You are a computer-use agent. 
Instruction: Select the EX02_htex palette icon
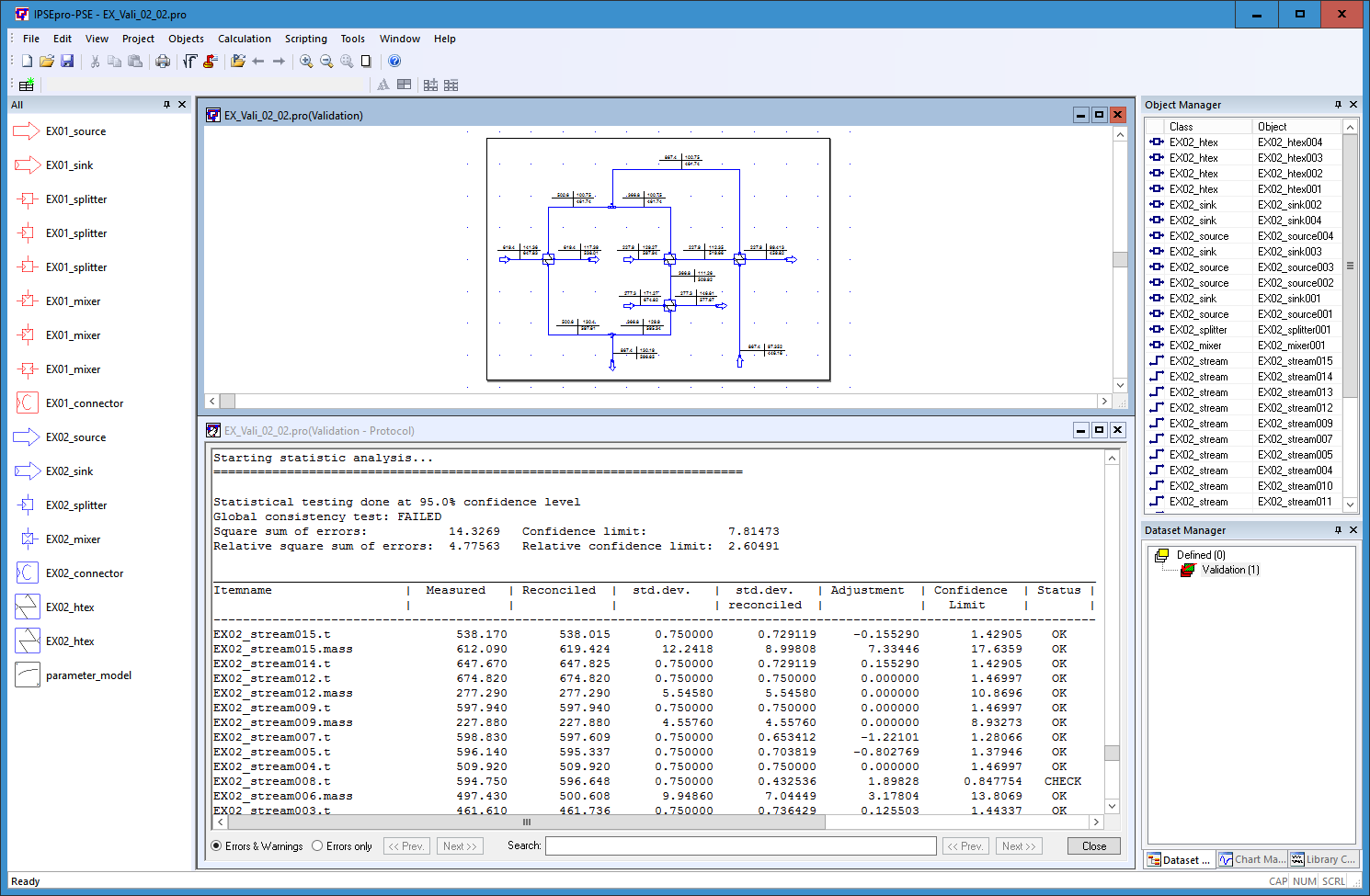coord(28,607)
